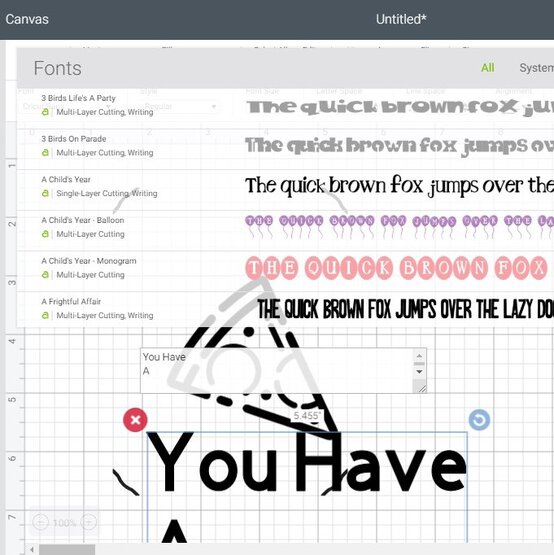Screen dimensions: 554x555
Task: Click the Fonts panel heading
Action: (x=57, y=68)
